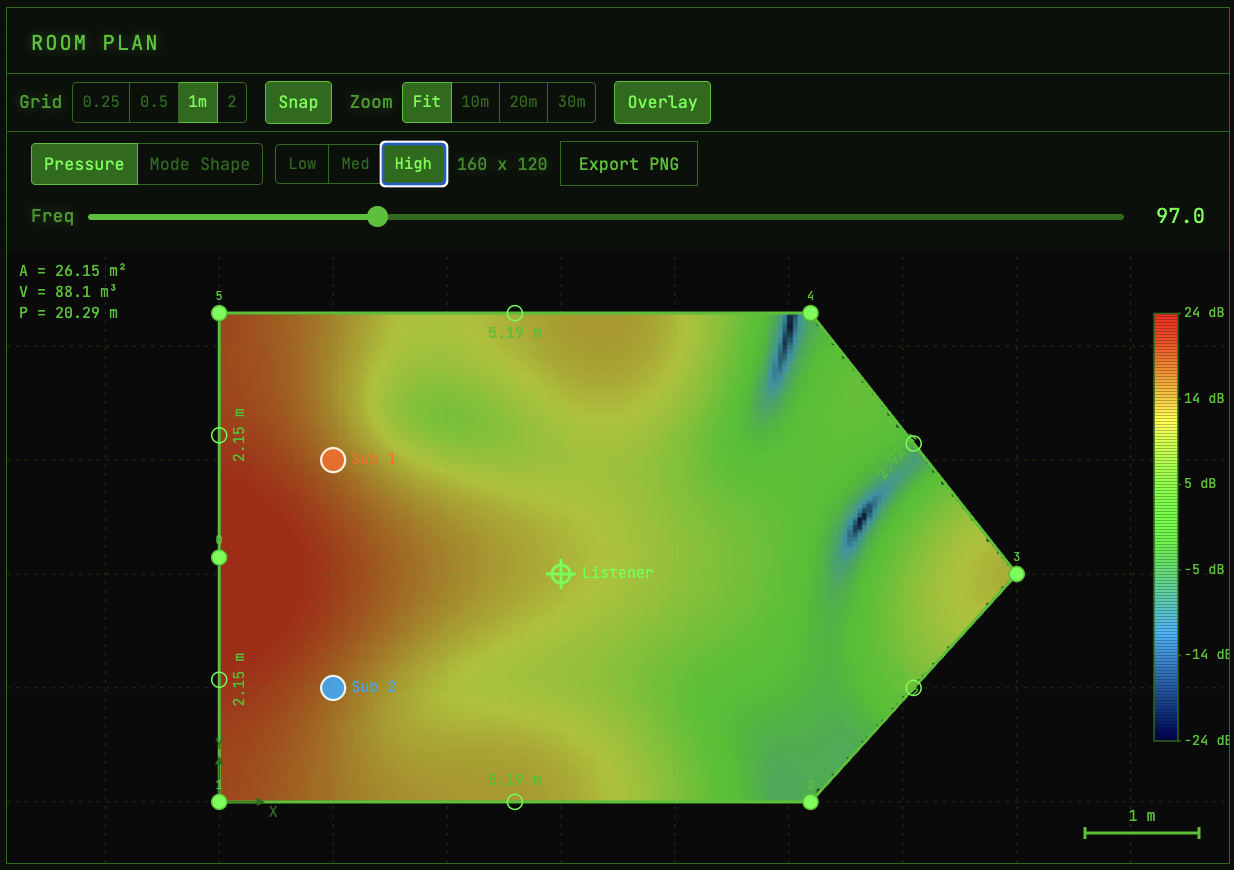Click top wall midpoint handle
Image resolution: width=1234 pixels, height=870 pixels.
[x=515, y=313]
